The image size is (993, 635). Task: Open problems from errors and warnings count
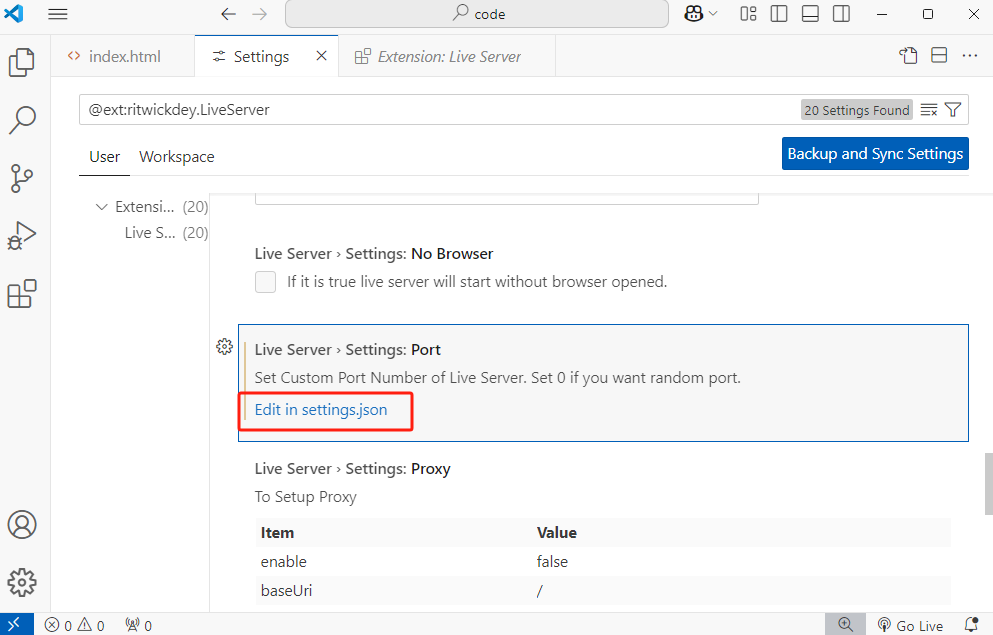[75, 626]
